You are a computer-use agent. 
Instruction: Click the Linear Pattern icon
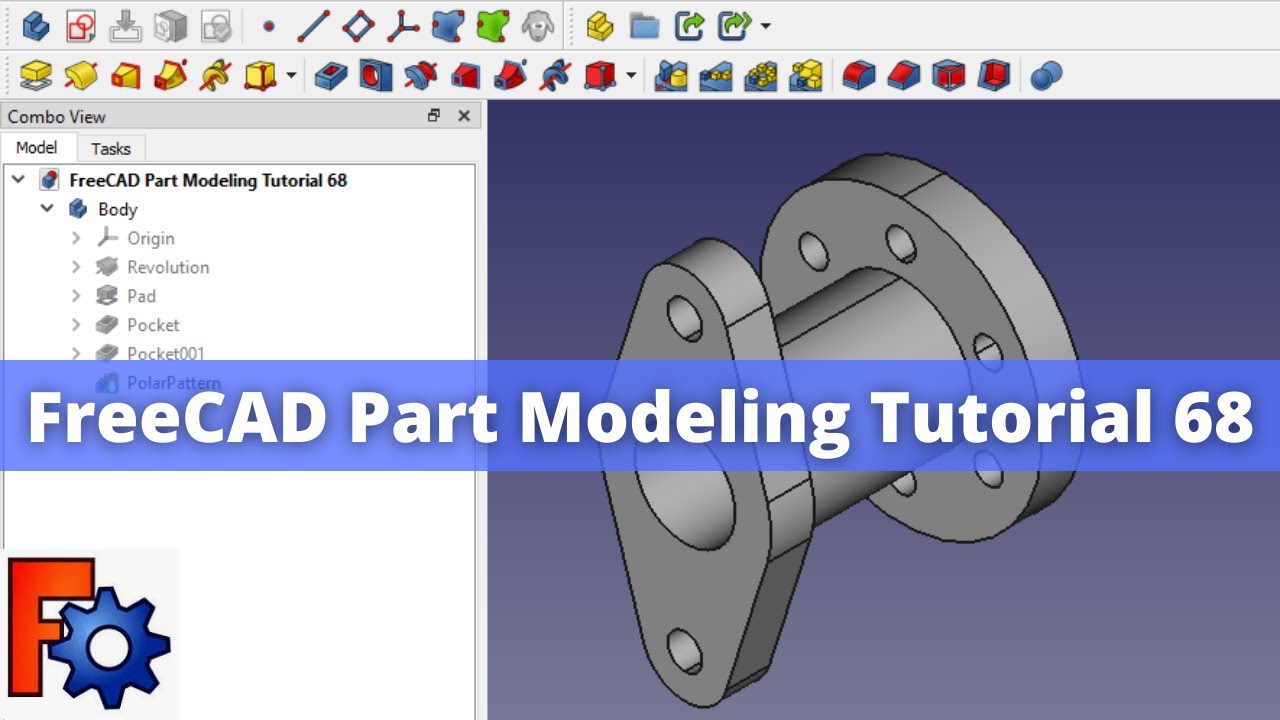pyautogui.click(x=716, y=75)
